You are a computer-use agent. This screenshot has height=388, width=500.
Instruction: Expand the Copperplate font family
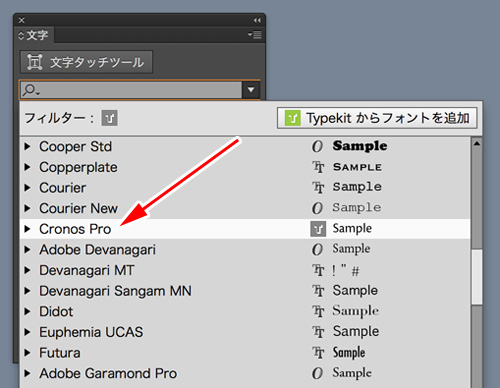28,167
